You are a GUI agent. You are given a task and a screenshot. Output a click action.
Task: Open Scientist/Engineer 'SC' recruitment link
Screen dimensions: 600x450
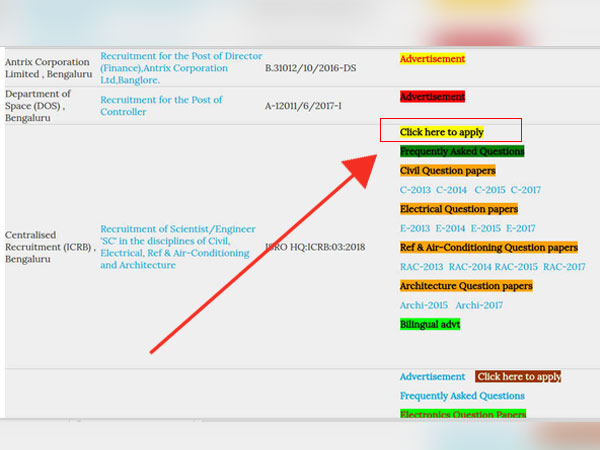click(178, 247)
